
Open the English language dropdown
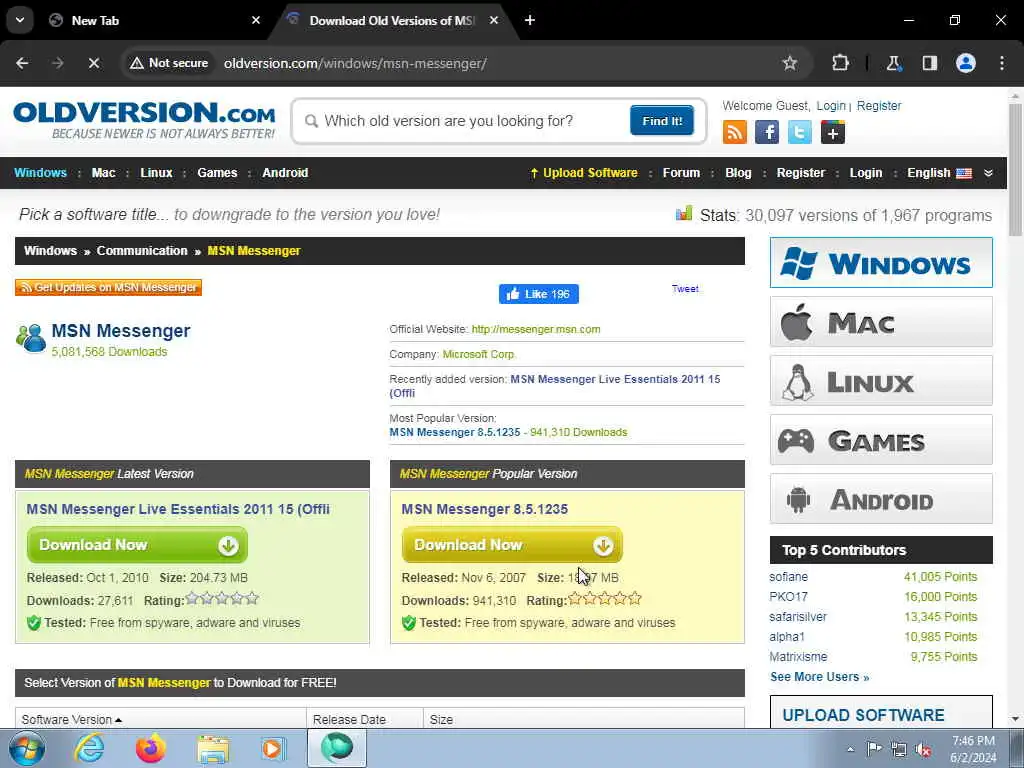939,173
